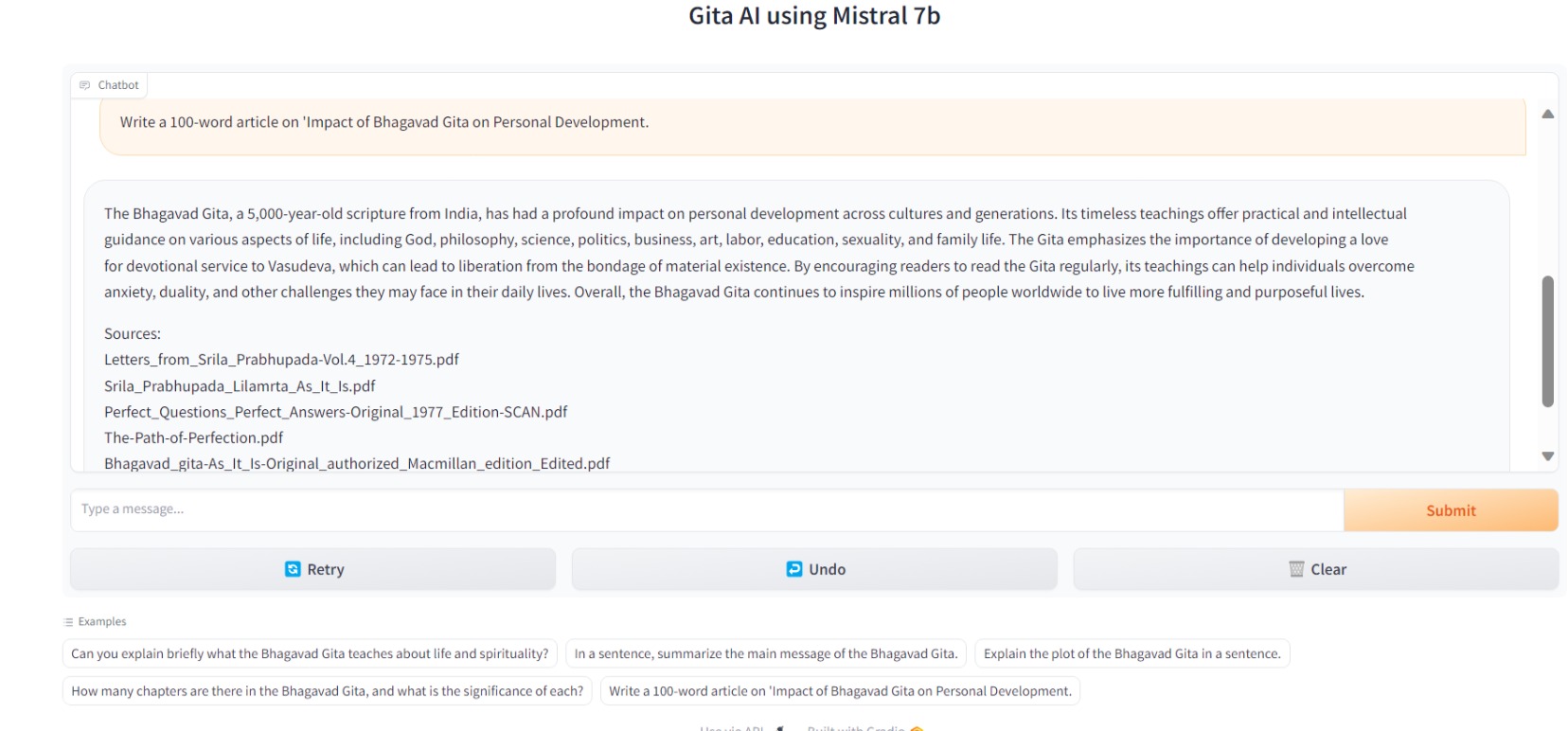The width and height of the screenshot is (1568, 731).
Task: Click the Examples list icon
Action: click(68, 622)
